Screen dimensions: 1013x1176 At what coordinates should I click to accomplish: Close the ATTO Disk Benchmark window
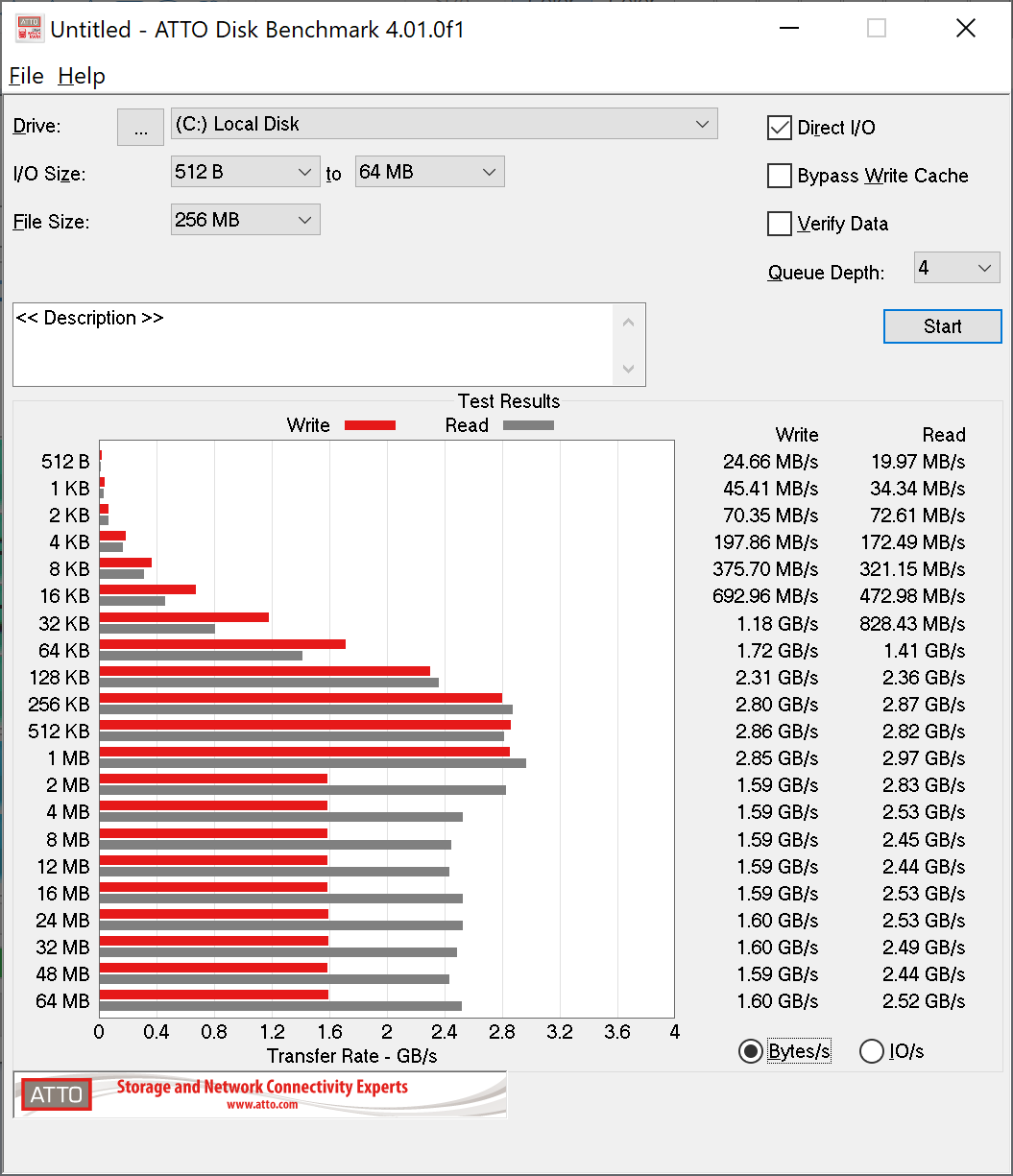(966, 29)
